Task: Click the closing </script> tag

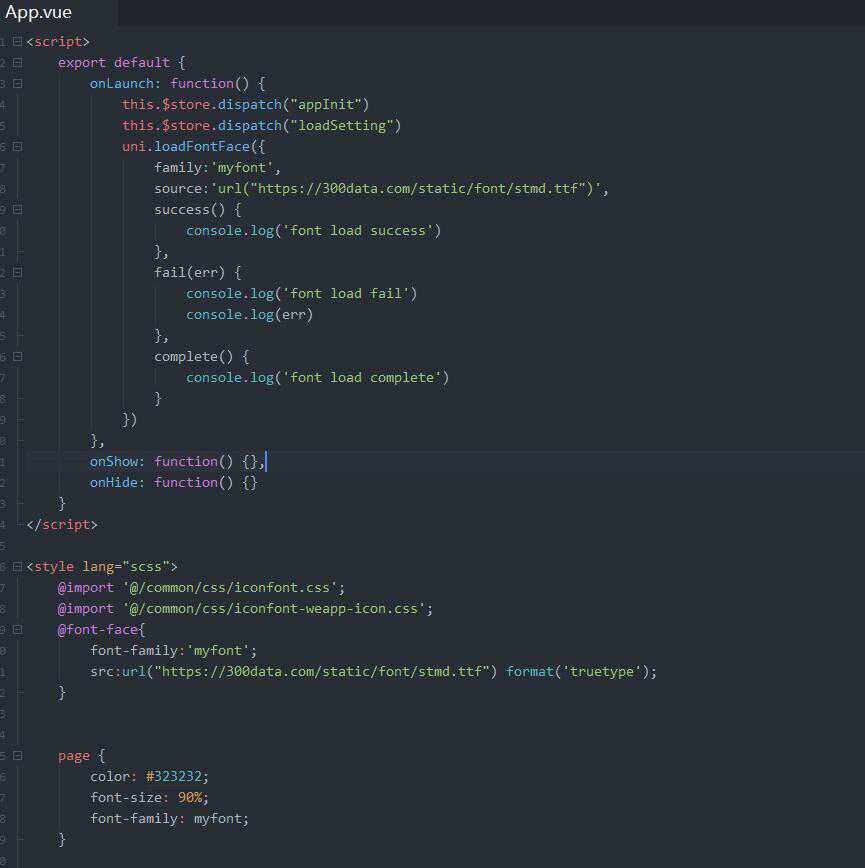Action: click(61, 524)
